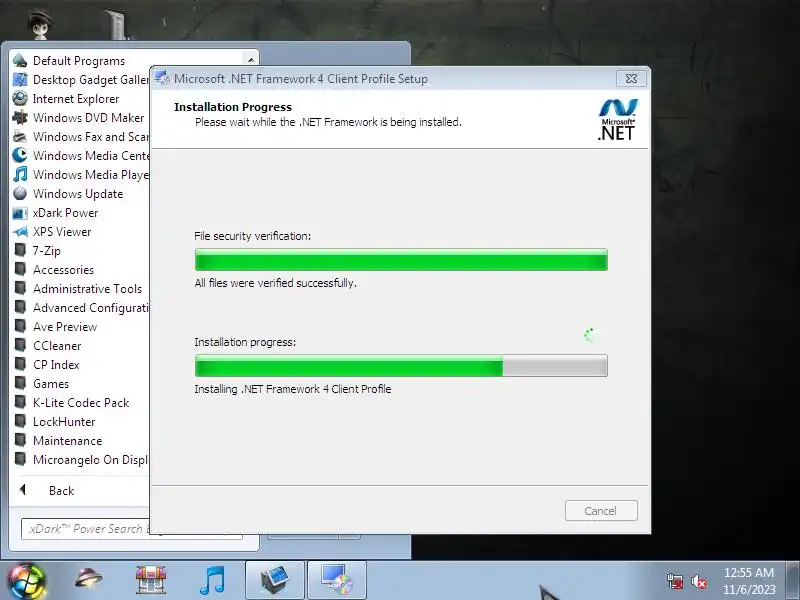Click the XPS Viewer icon

[x=20, y=232]
